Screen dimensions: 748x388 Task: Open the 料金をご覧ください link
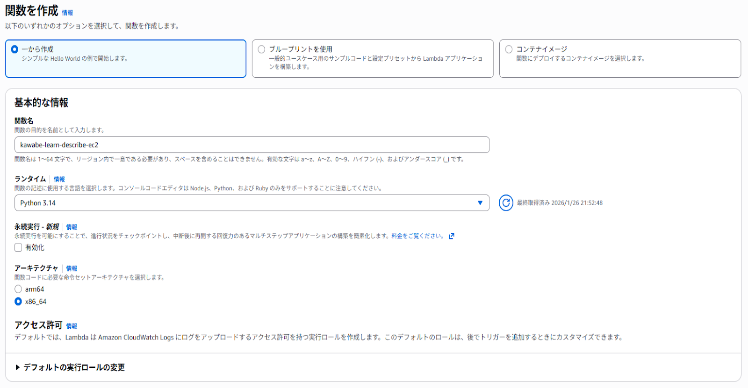[418, 236]
